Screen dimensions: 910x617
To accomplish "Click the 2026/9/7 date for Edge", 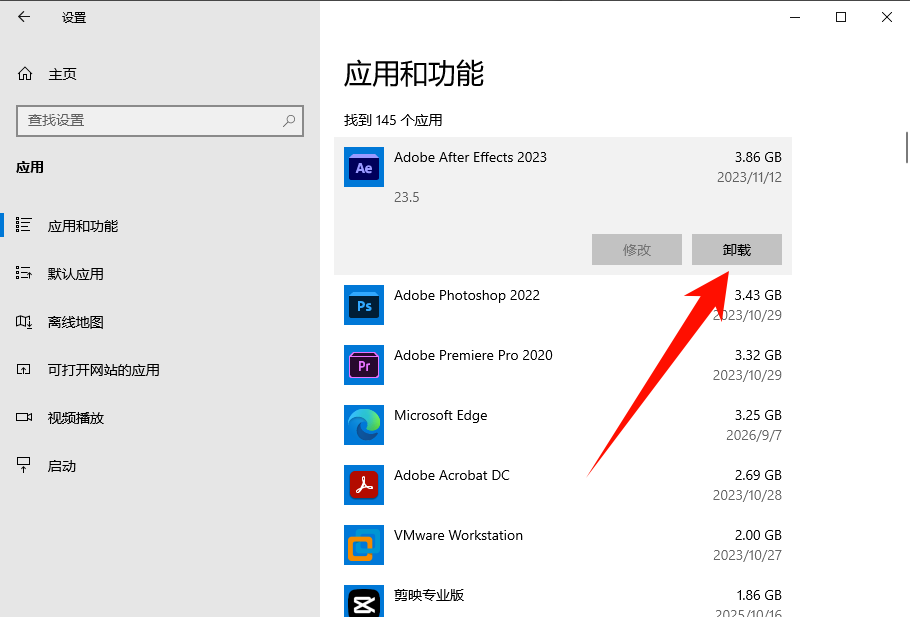I will pyautogui.click(x=754, y=435).
